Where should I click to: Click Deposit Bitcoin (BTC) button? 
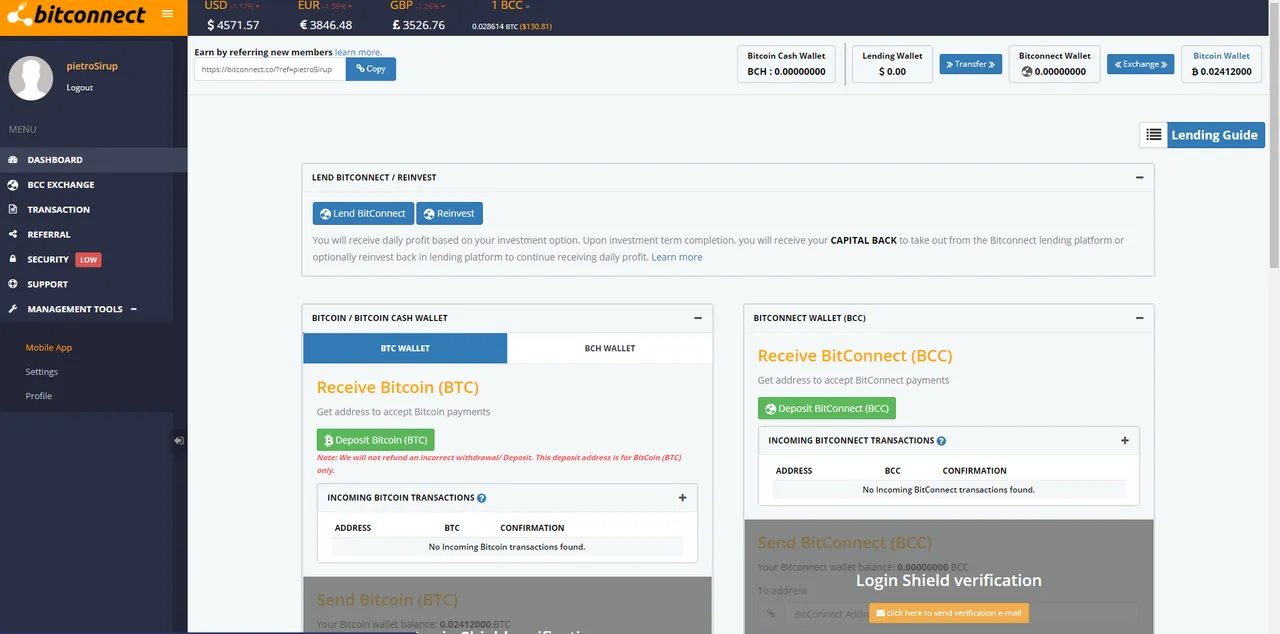[x=376, y=440]
